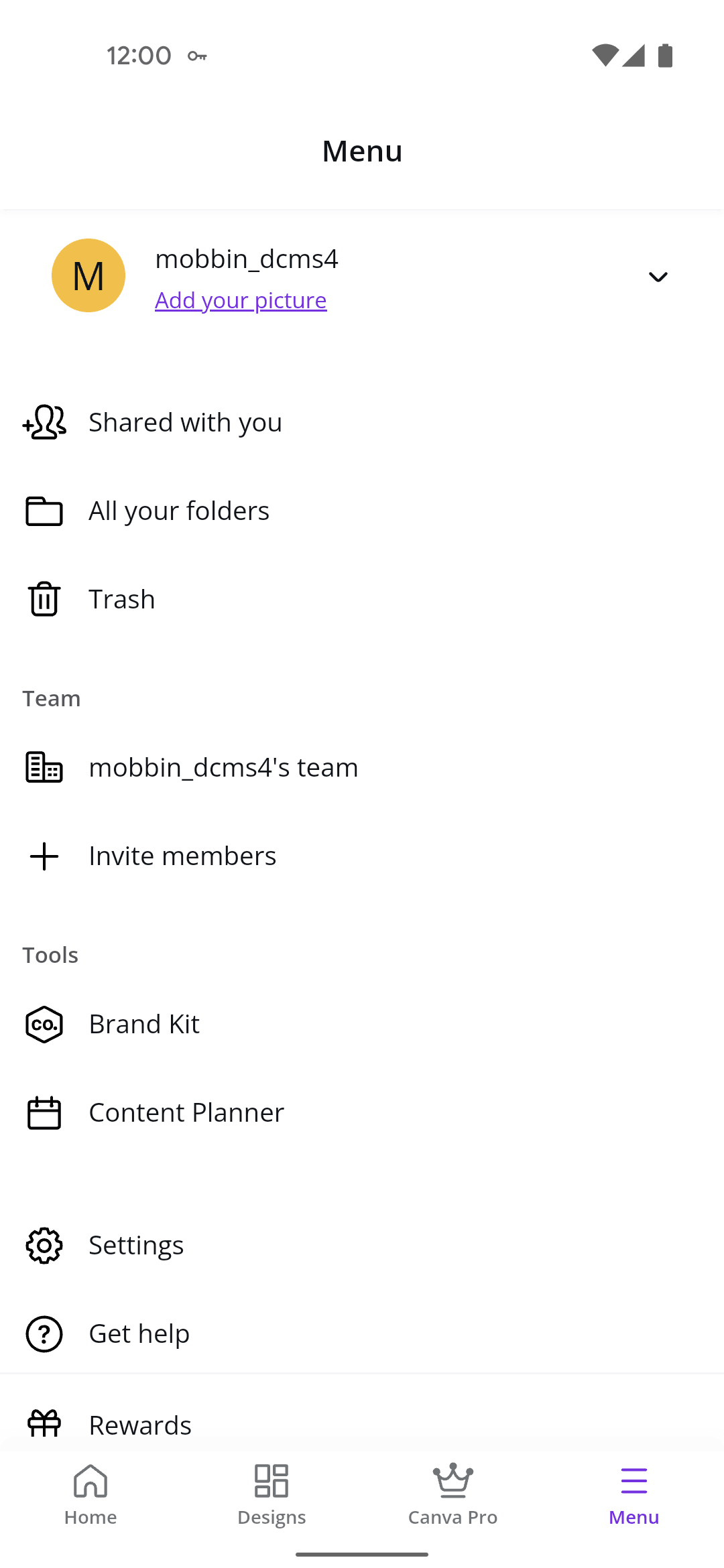
Task: Tap the mobbin_dcms4 username text
Action: tap(247, 259)
